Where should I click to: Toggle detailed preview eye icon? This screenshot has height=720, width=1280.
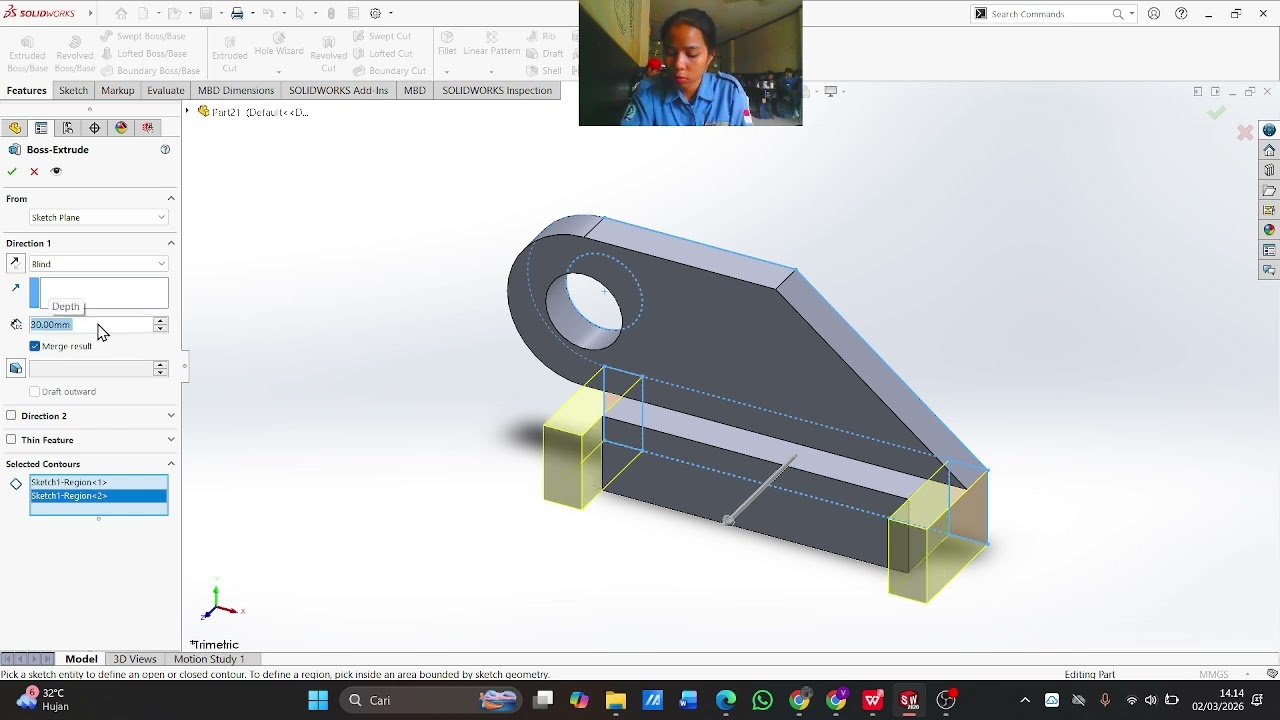tap(56, 171)
